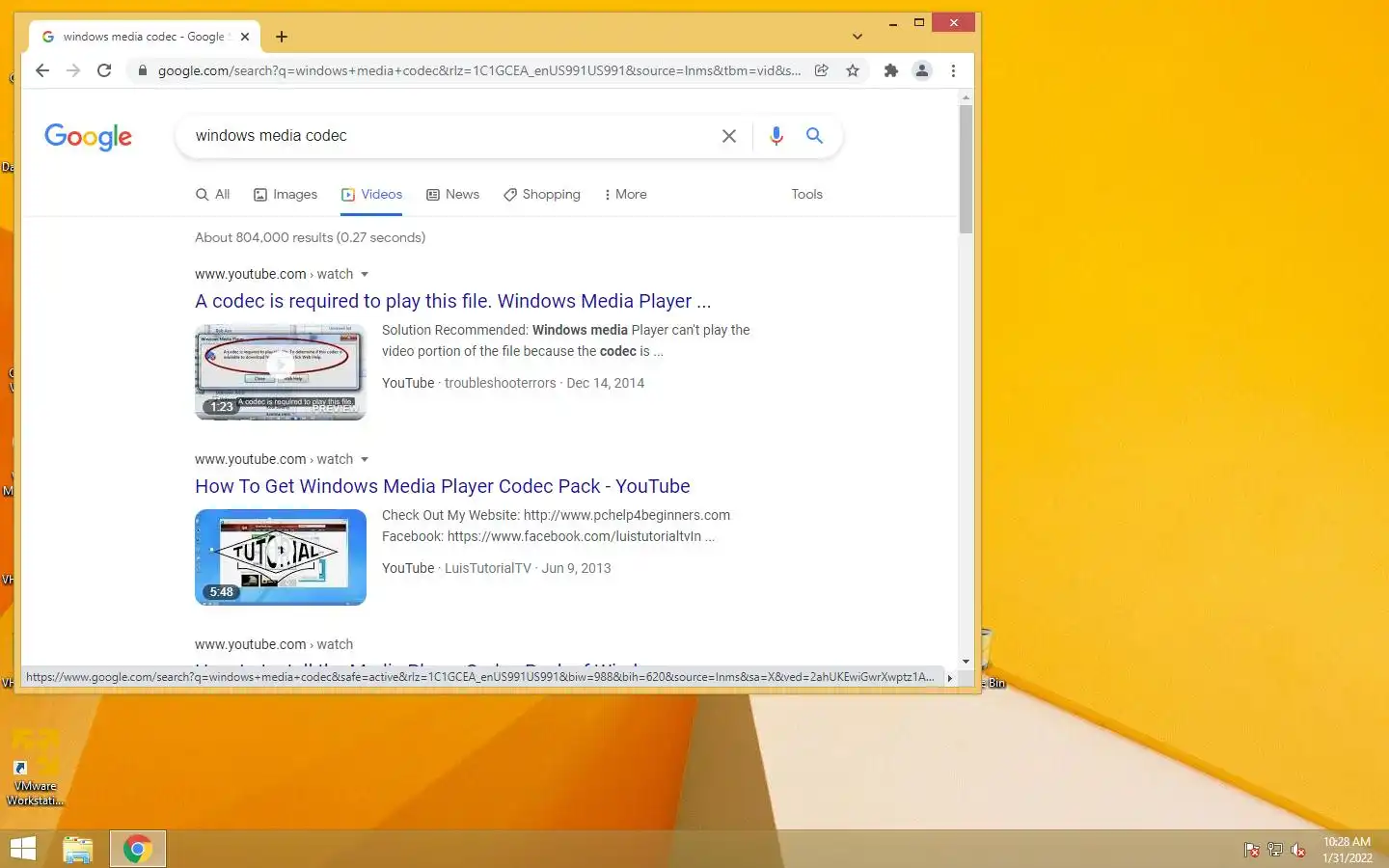1389x868 pixels.
Task: Start voice search with the microphone
Action: click(x=776, y=136)
